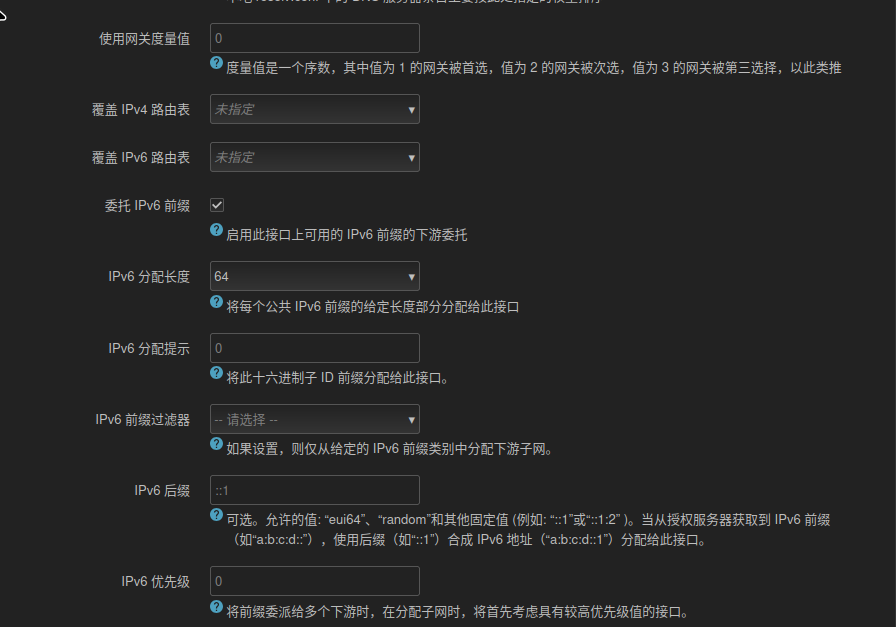The height and width of the screenshot is (627, 896).
Task: Click the help icon for 委托 IPv6 前缀
Action: [216, 230]
